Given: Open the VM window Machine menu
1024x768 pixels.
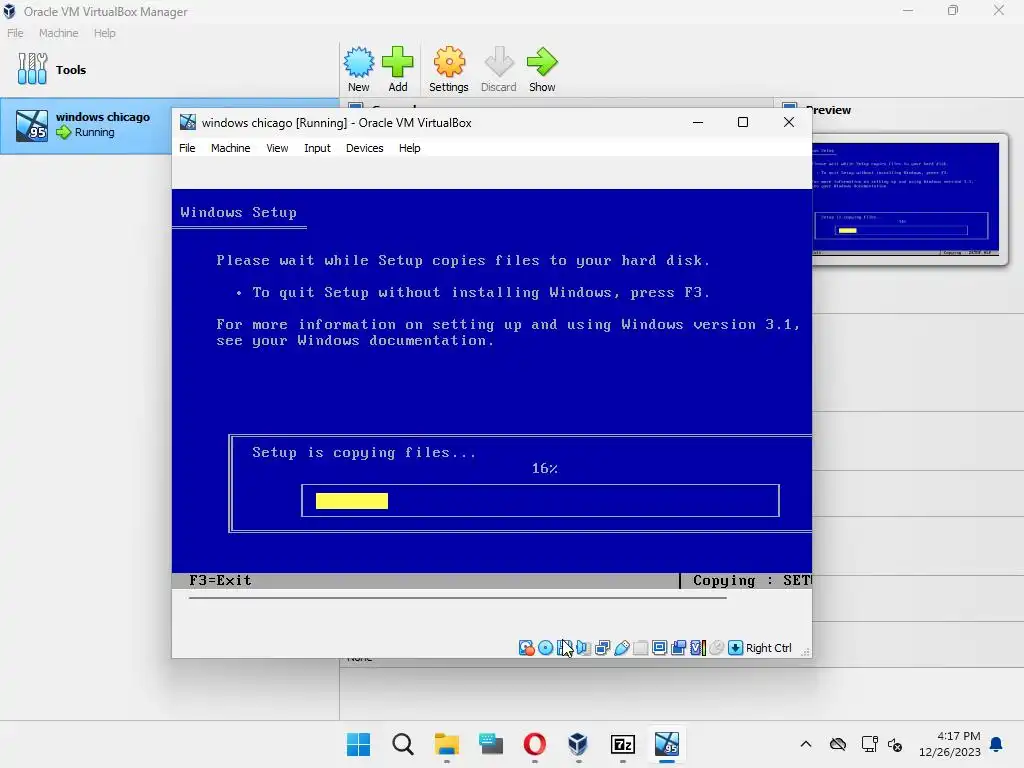Looking at the screenshot, I should tap(231, 148).
